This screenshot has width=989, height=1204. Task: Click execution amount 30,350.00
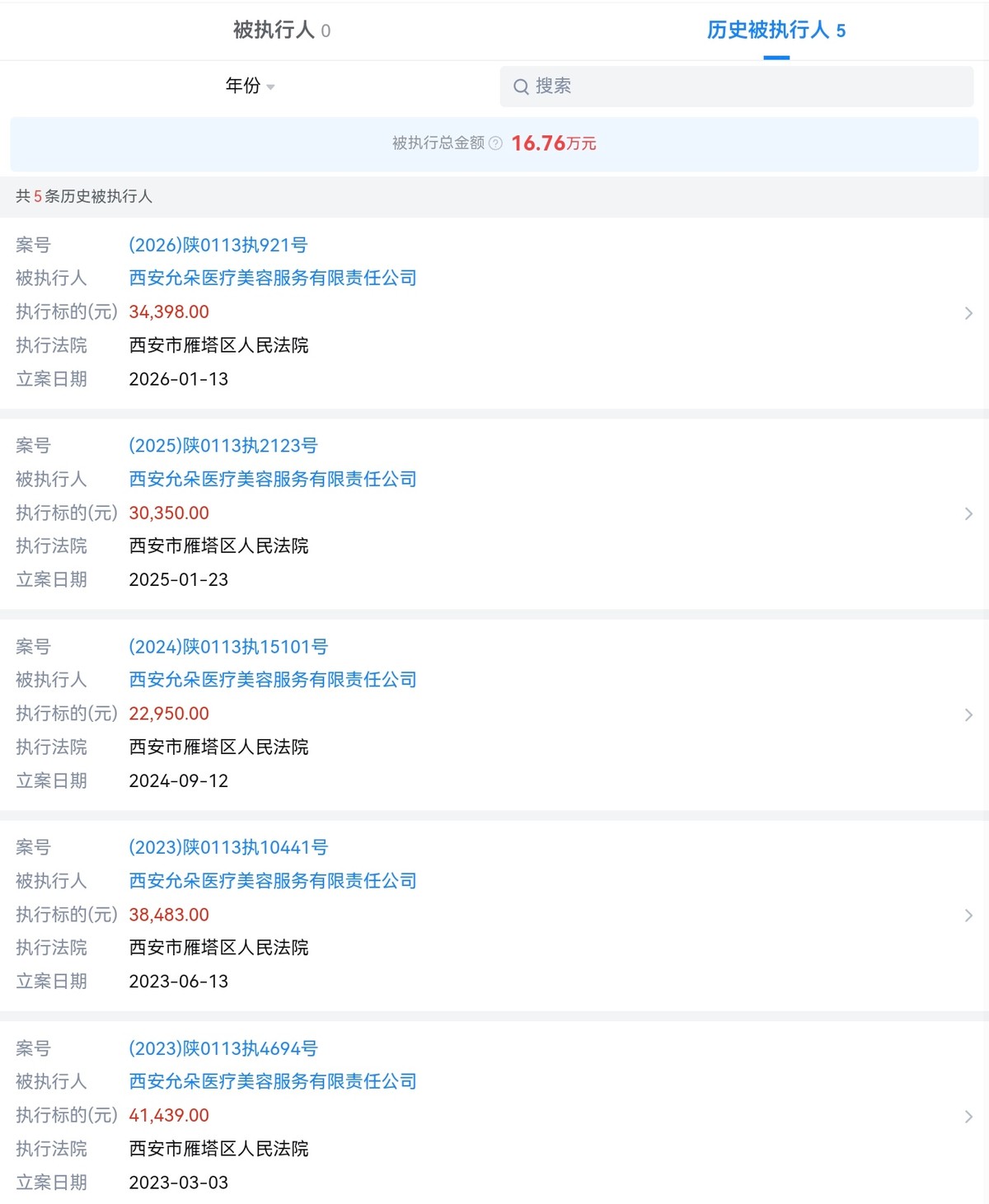click(169, 513)
